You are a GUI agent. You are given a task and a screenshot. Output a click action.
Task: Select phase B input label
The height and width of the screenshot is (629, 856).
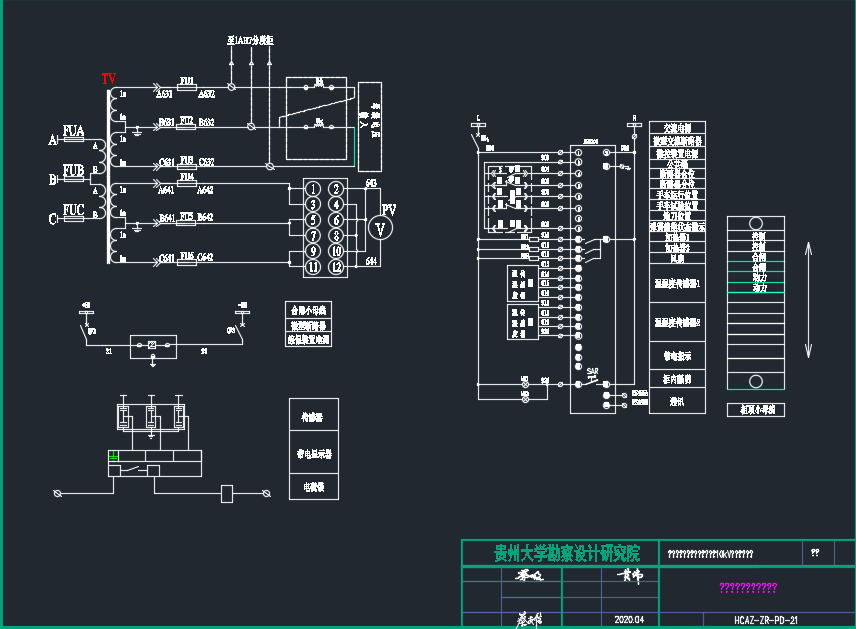pos(52,179)
